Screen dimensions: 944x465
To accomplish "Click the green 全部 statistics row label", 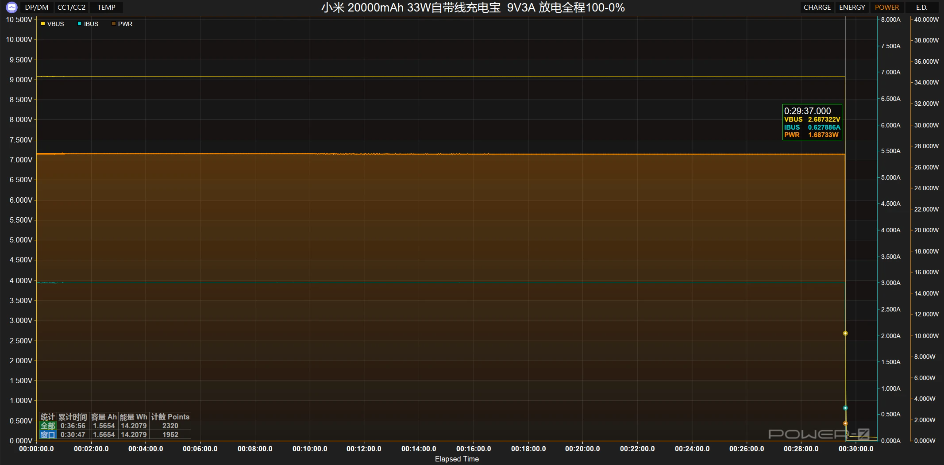I will [48, 426].
